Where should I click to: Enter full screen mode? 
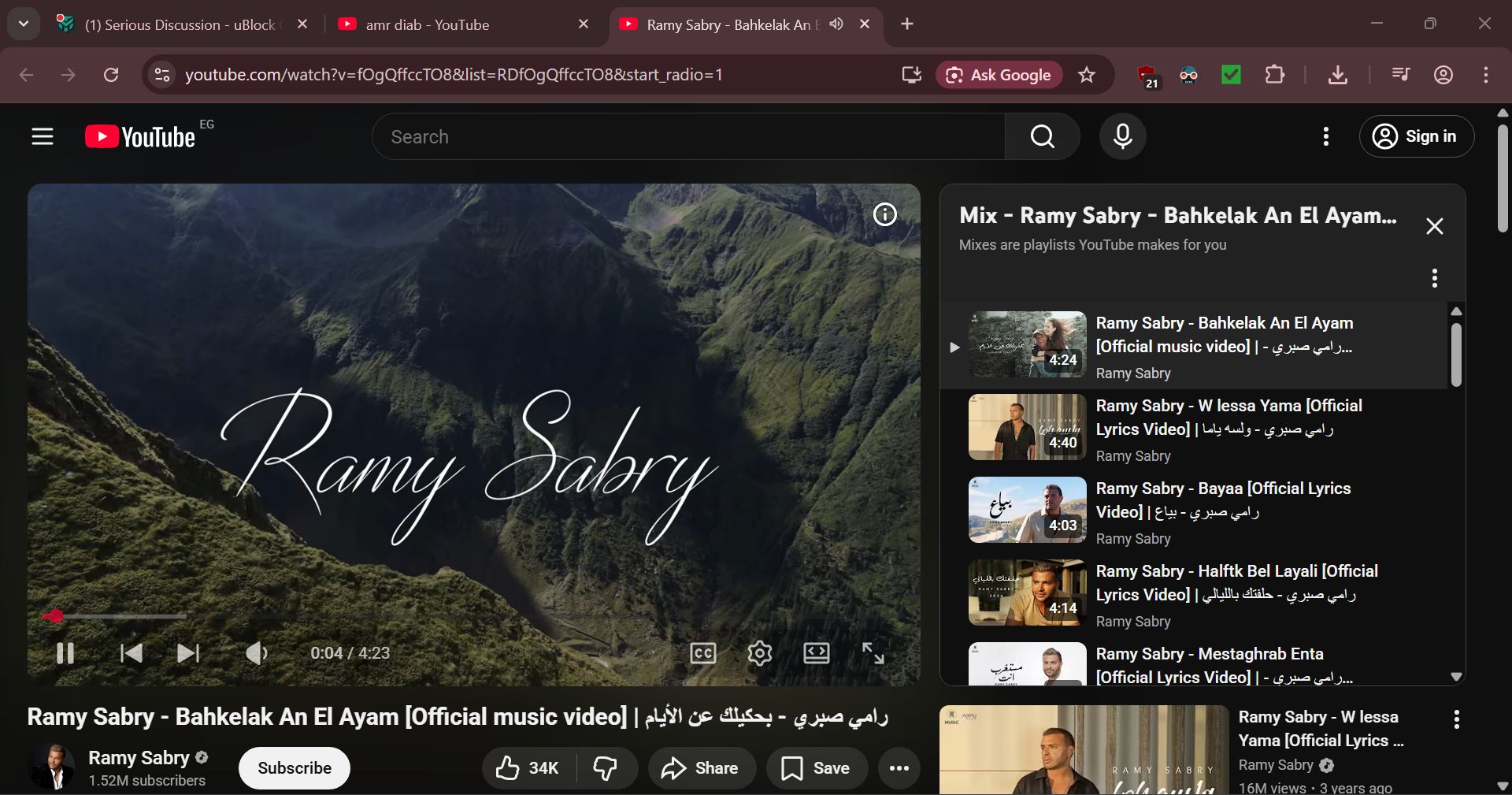[x=873, y=653]
